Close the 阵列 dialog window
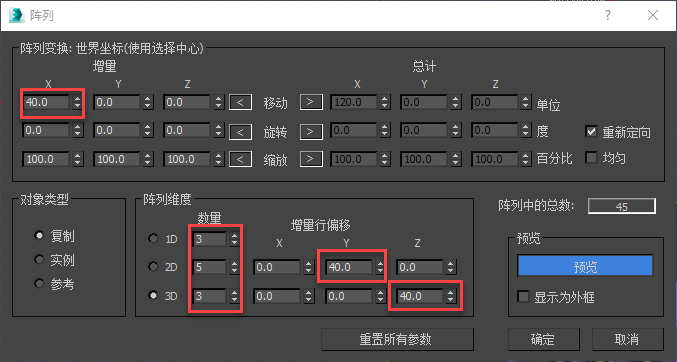 [x=653, y=15]
